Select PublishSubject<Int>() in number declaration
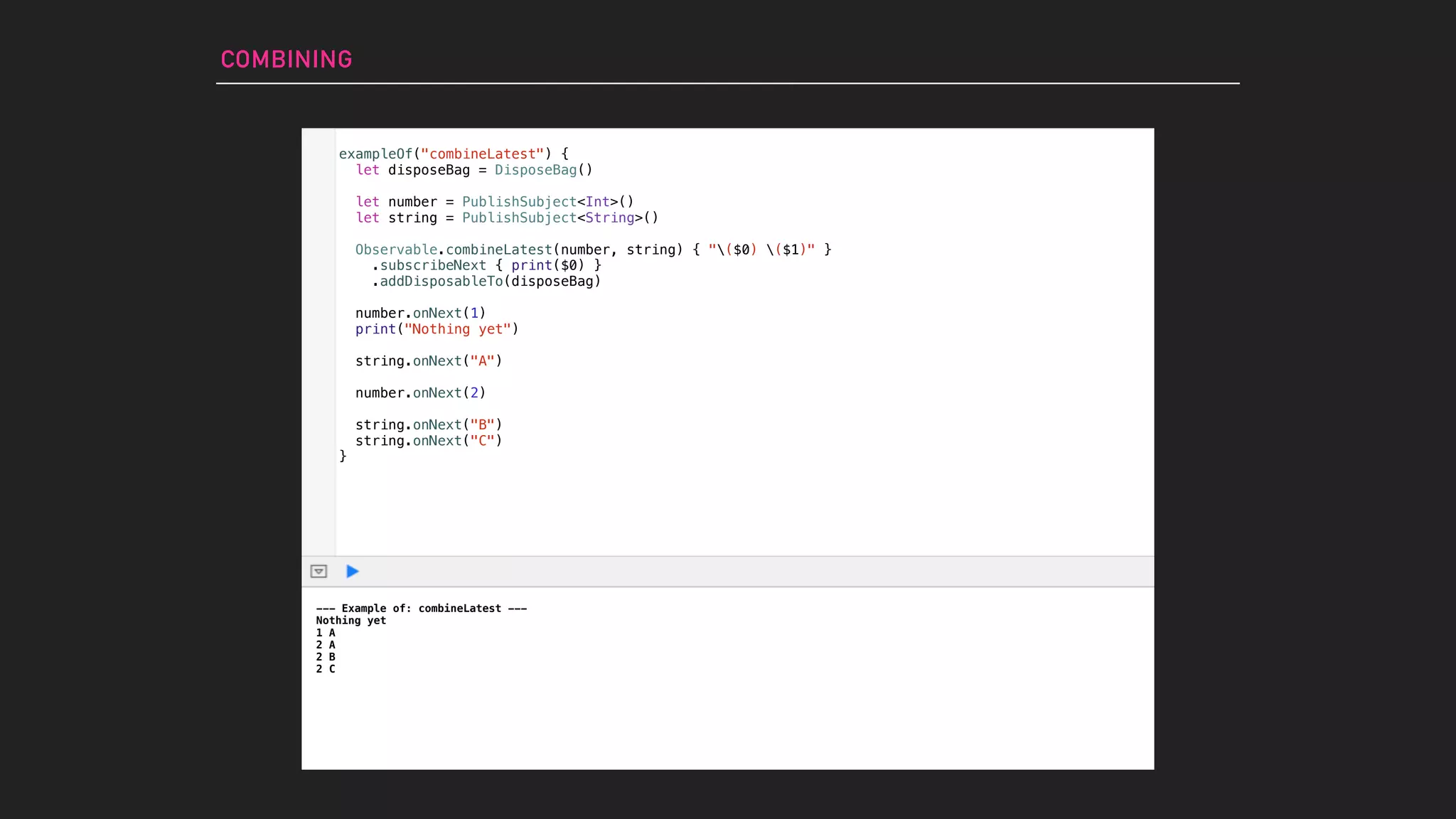This screenshot has height=819, width=1456. pyautogui.click(x=547, y=202)
